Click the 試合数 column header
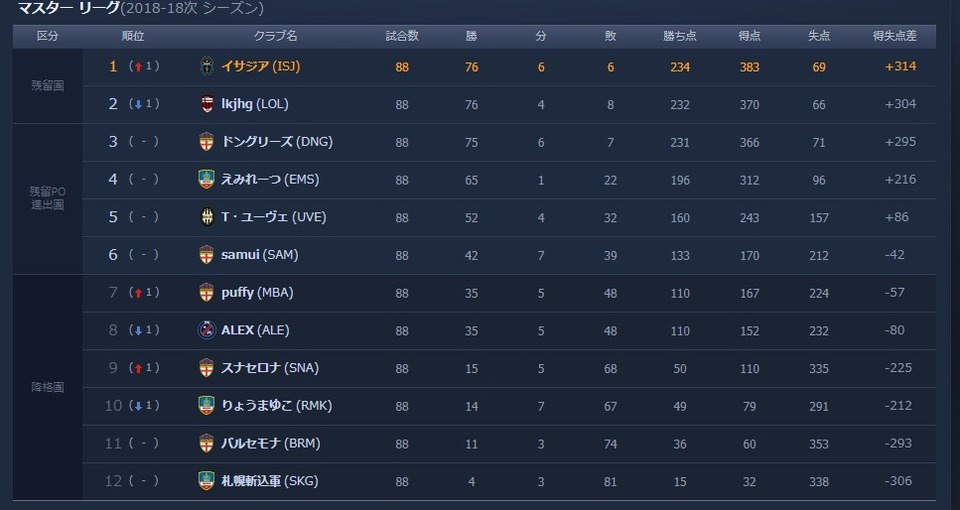The width and height of the screenshot is (960, 510). point(402,36)
